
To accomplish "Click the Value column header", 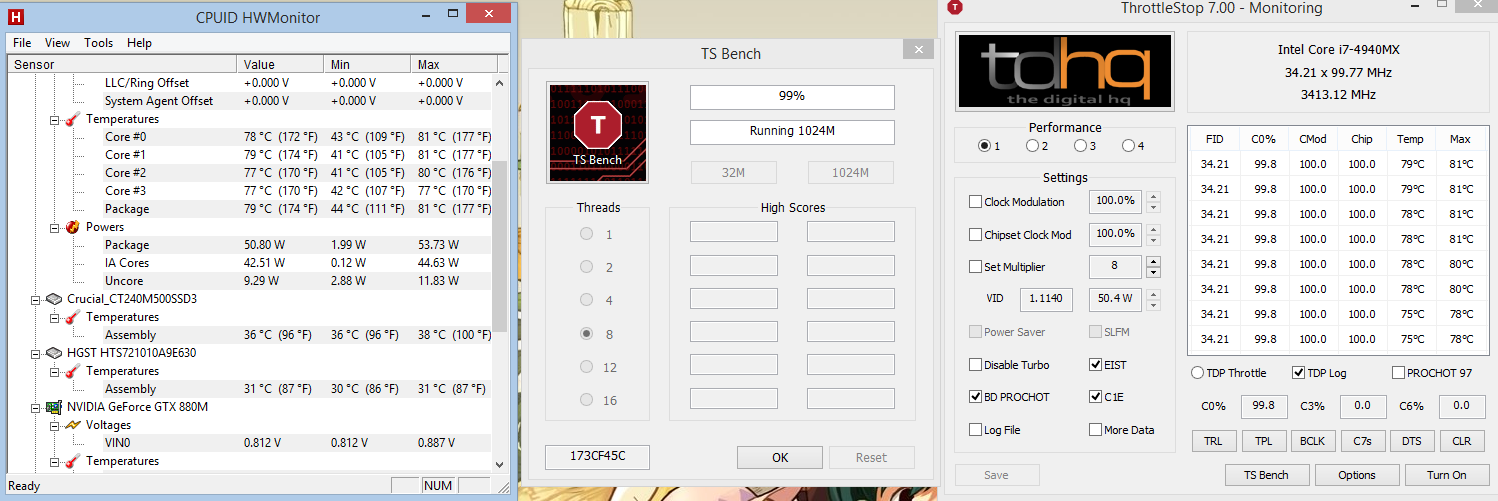I will pyautogui.click(x=282, y=64).
